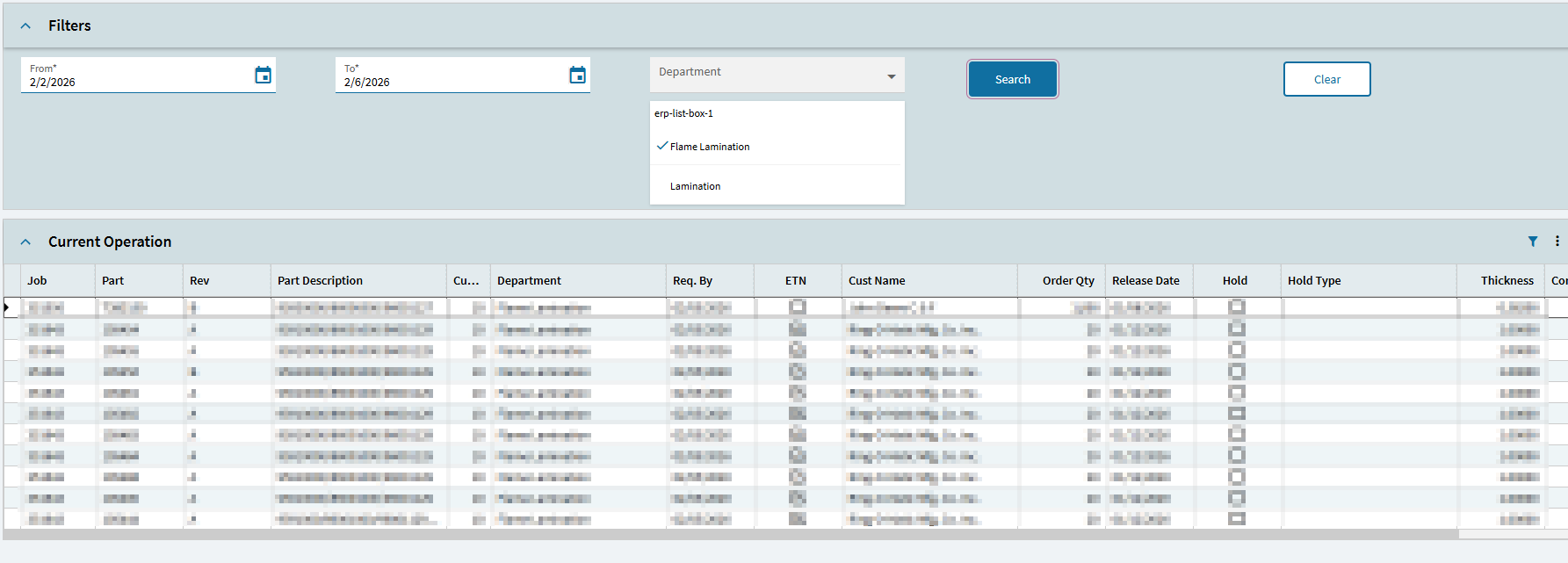Toggle Hold checkbox in third row

pyautogui.click(x=1236, y=350)
